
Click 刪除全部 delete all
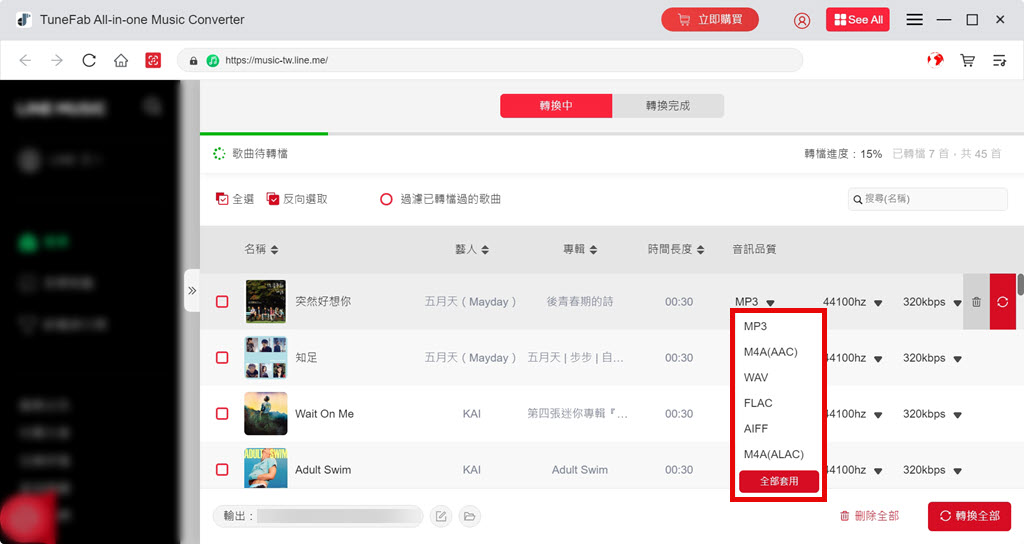click(x=869, y=516)
